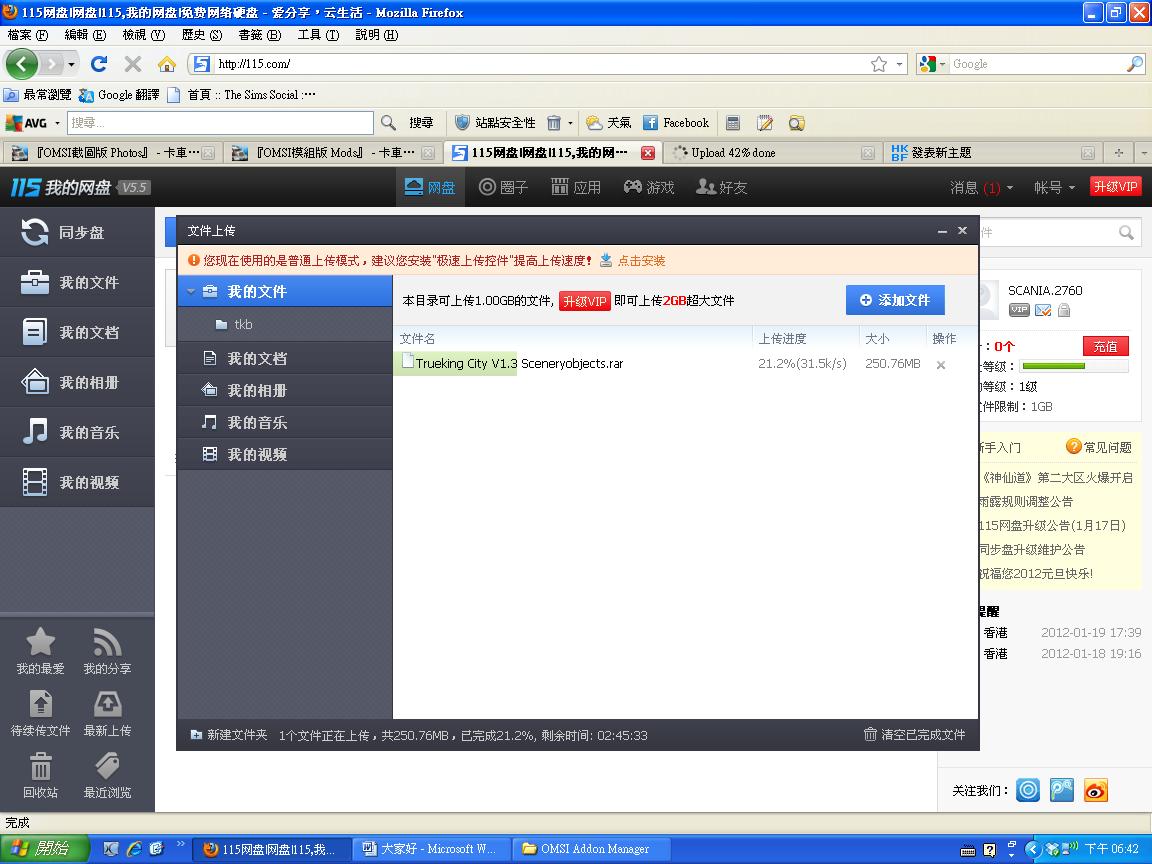Minimize the 文件上传 dialog
Viewport: 1152px width, 864px height.
942,231
